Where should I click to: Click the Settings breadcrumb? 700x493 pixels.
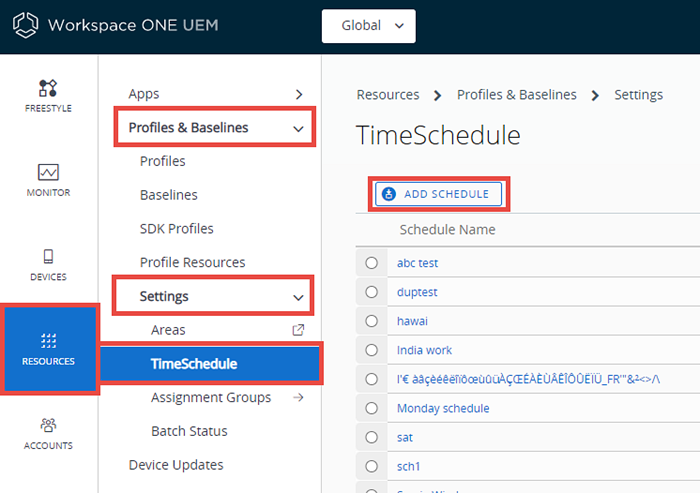[638, 95]
